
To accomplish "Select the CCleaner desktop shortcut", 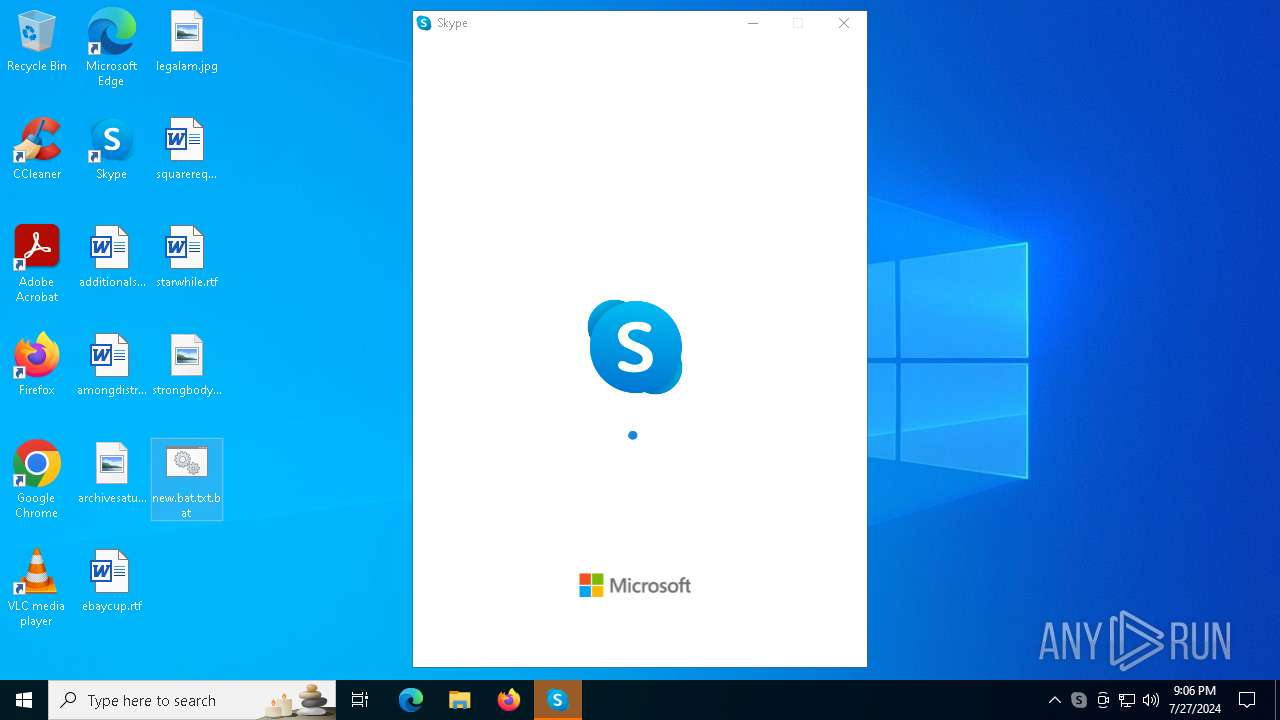I will [37, 150].
